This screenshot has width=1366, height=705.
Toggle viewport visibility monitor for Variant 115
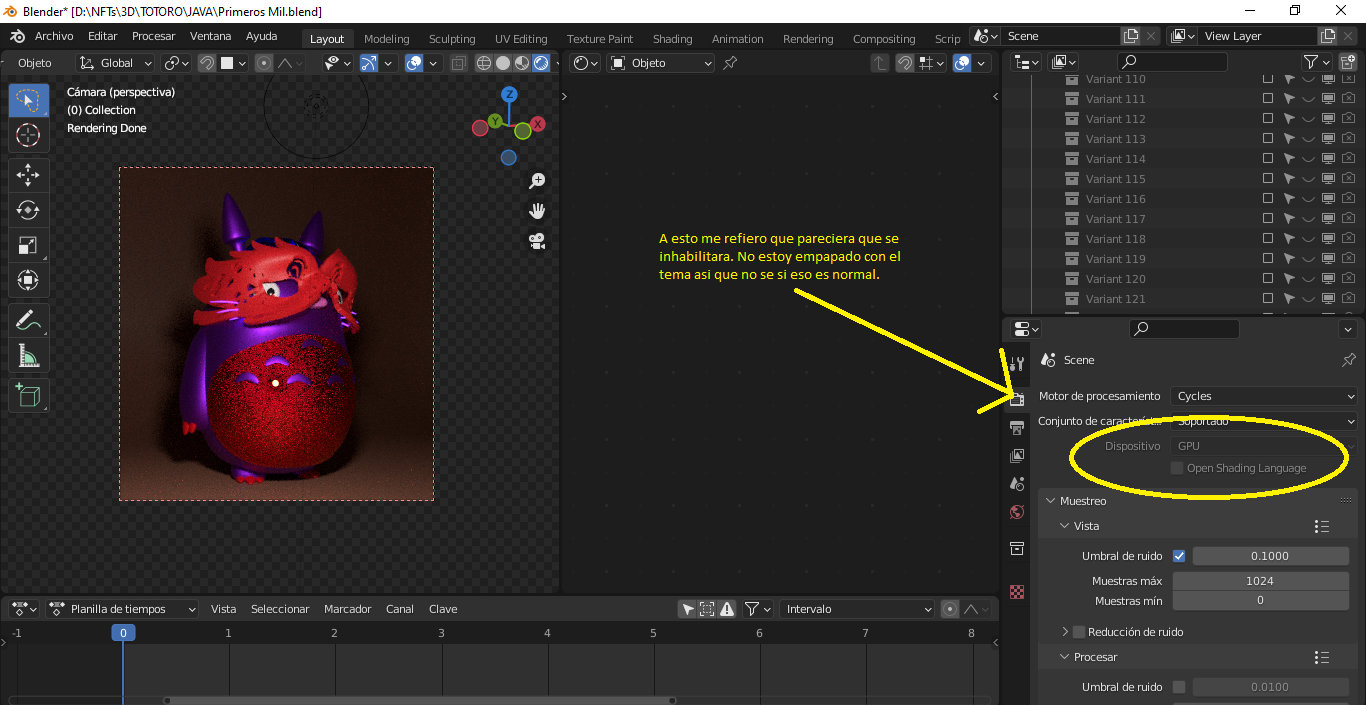pyautogui.click(x=1328, y=179)
